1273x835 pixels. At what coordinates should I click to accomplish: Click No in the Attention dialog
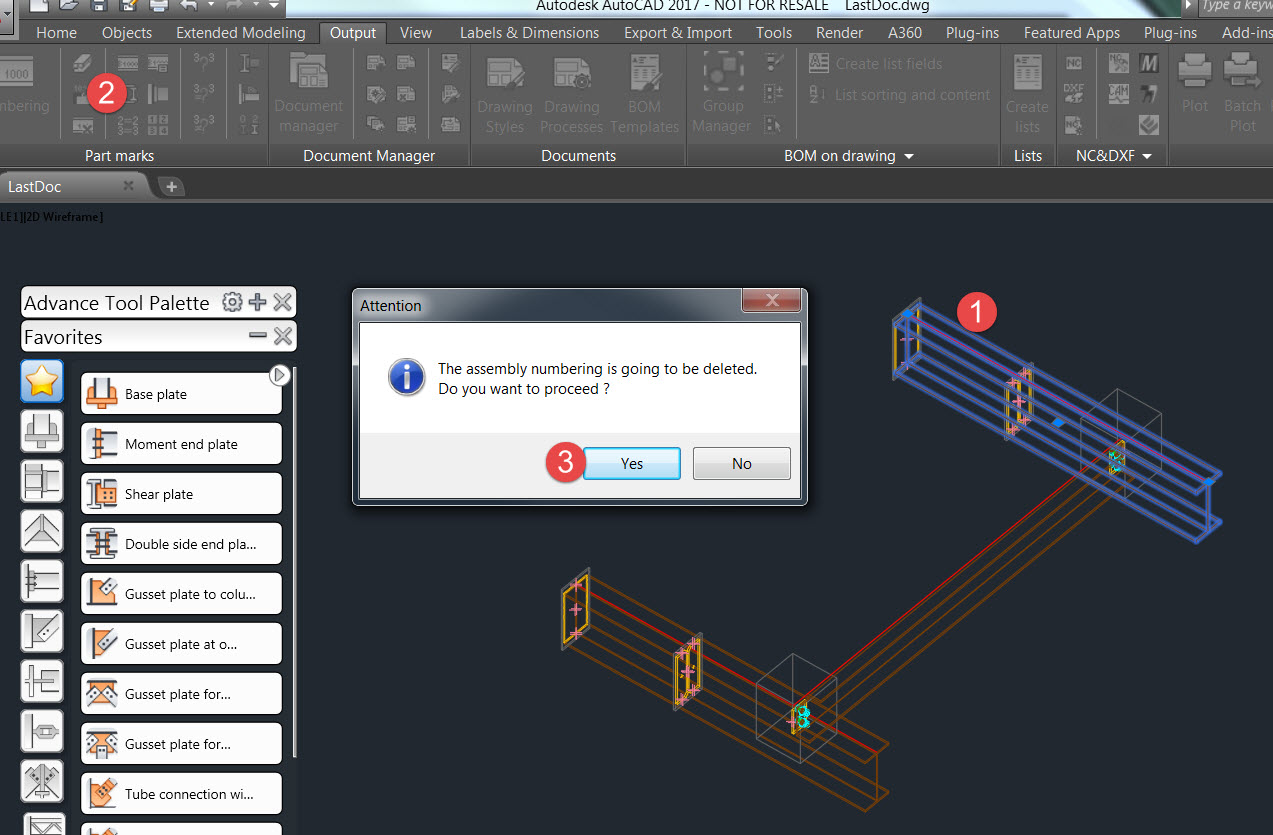741,464
